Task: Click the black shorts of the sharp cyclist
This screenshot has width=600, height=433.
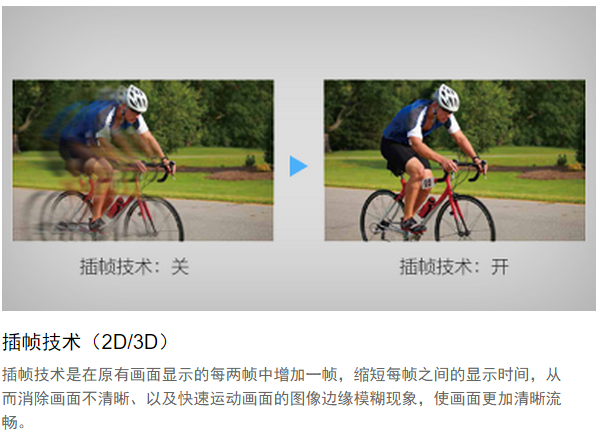Action: click(403, 156)
